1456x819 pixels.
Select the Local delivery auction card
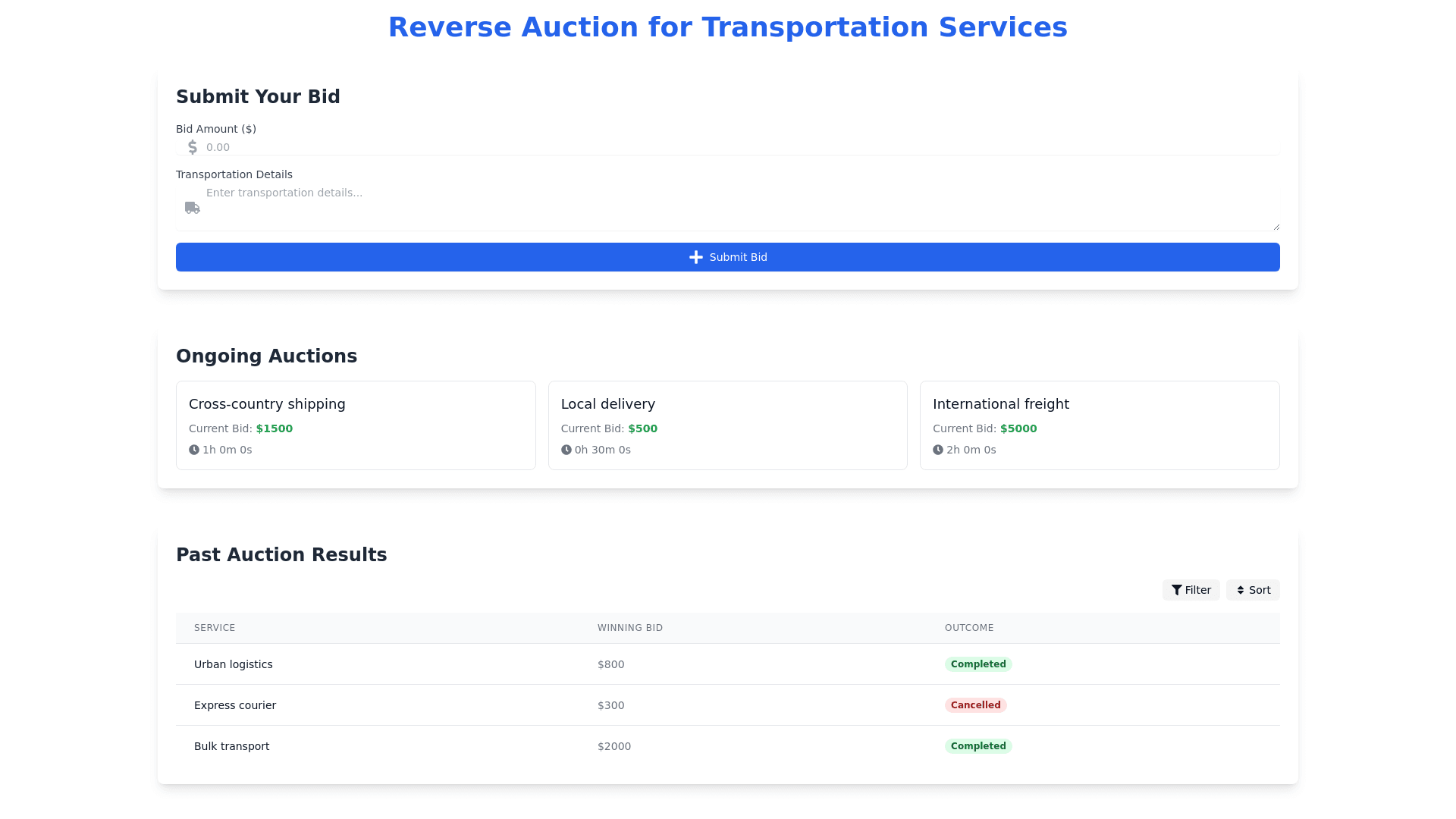tap(727, 425)
